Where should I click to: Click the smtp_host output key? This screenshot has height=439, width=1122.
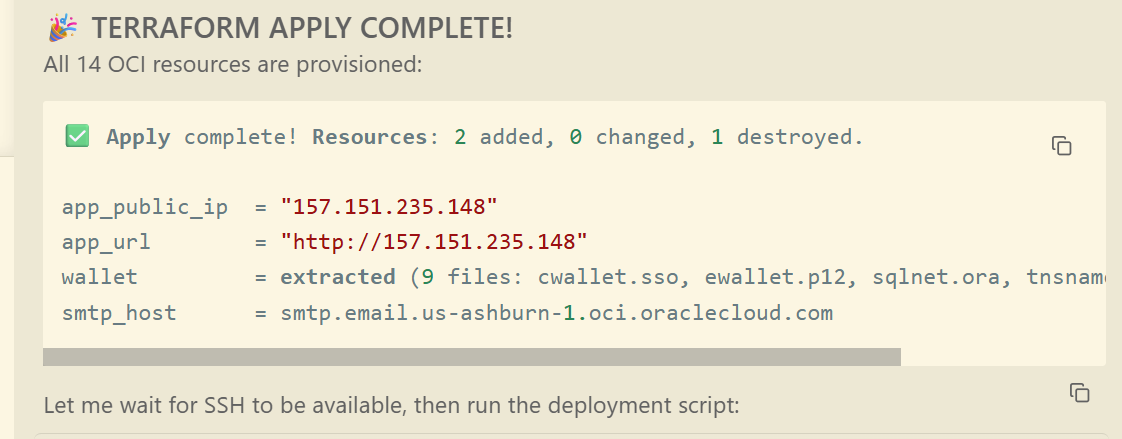[x=119, y=313]
